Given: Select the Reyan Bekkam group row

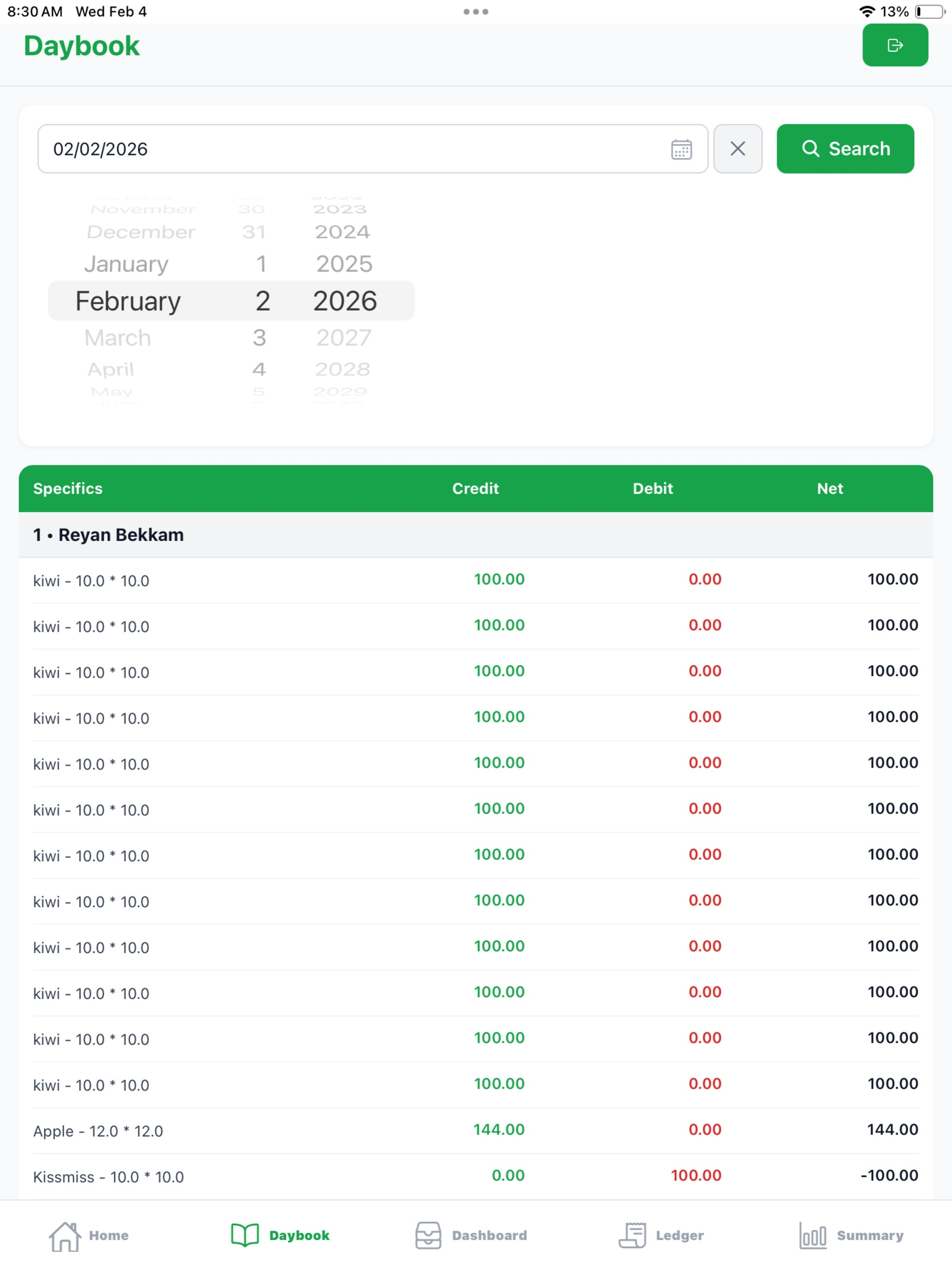Looking at the screenshot, I should 476,534.
